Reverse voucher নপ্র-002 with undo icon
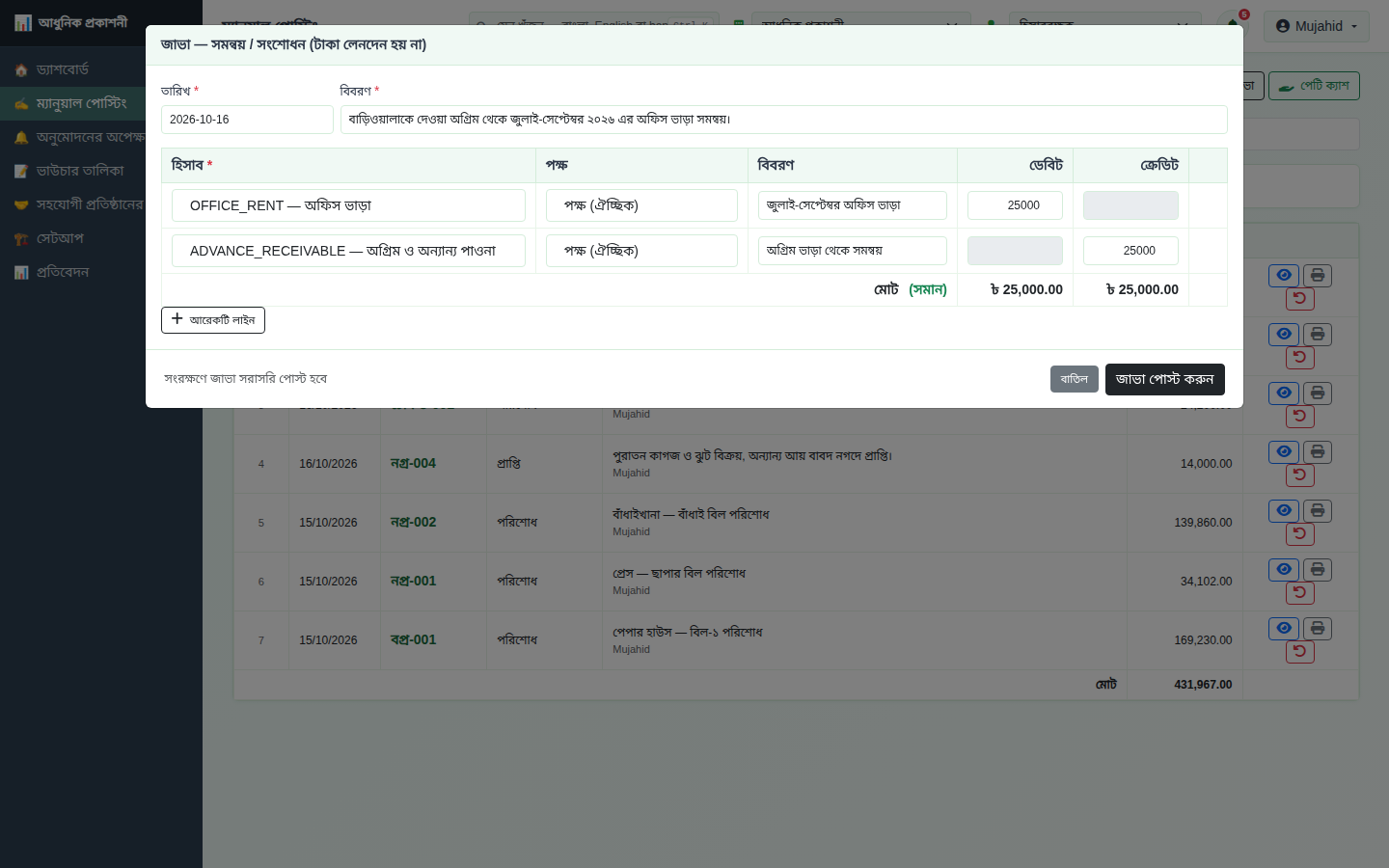The height and width of the screenshot is (868, 1389). click(1300, 534)
